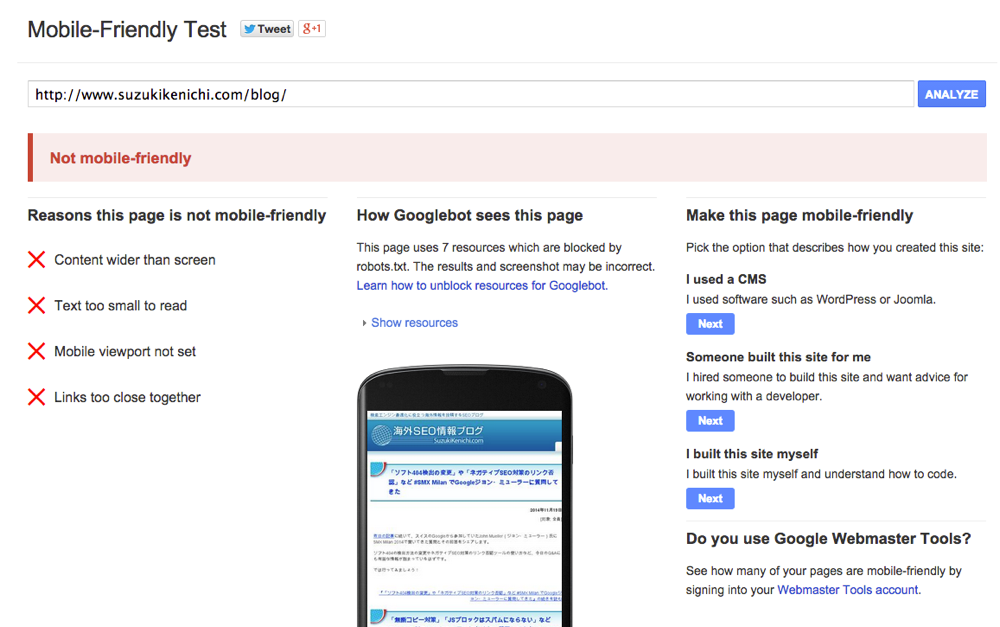Click the Someone built this site for me heading

[778, 357]
